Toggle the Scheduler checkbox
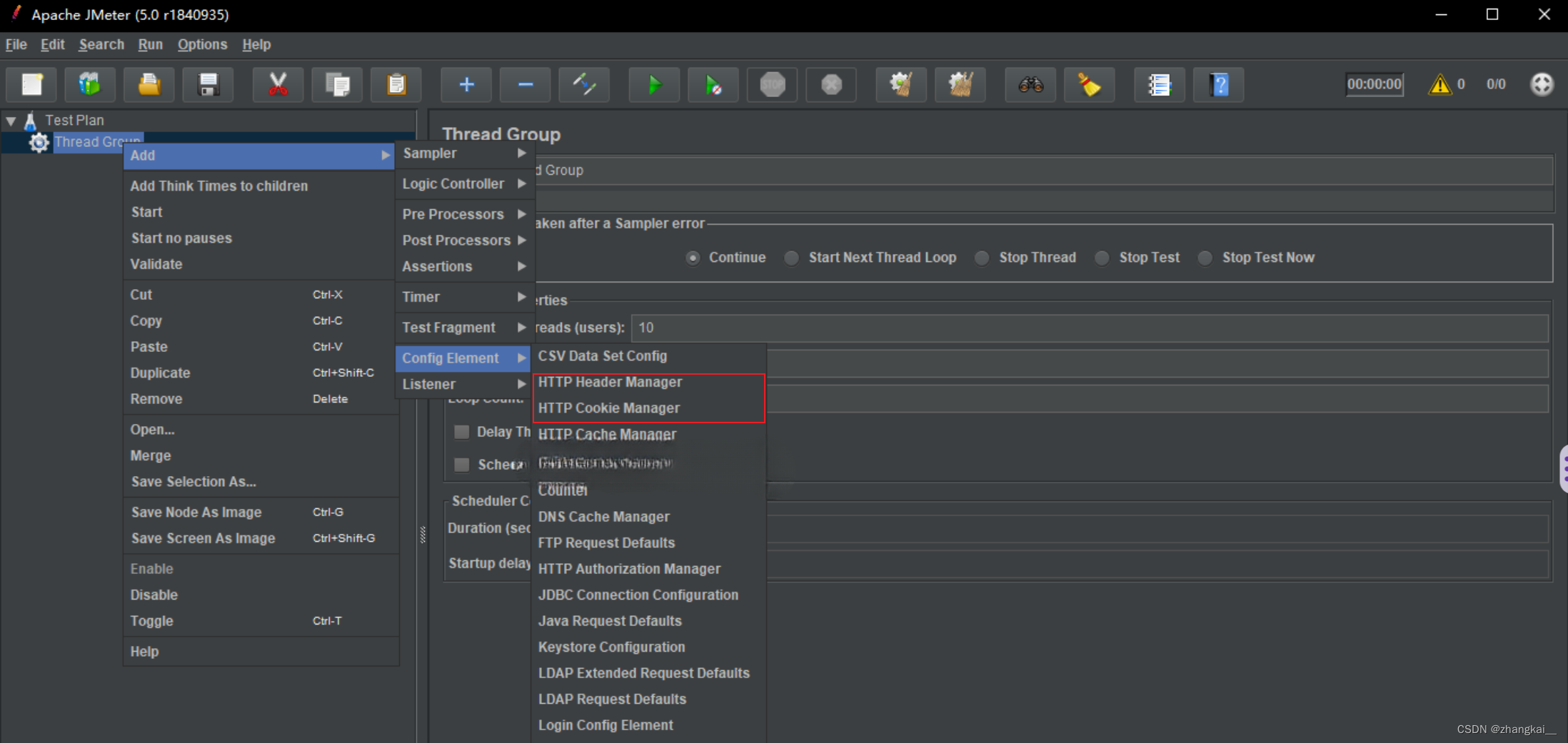 462,465
